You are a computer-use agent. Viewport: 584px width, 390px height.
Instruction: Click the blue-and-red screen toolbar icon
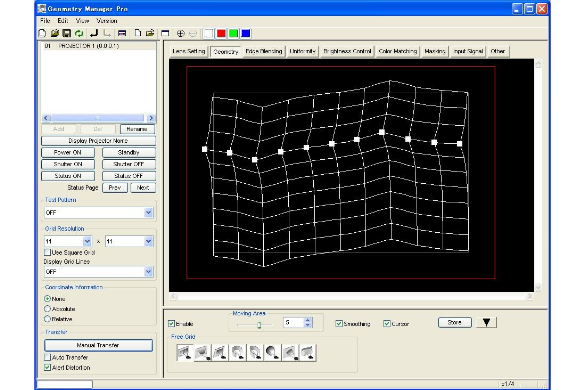tap(122, 34)
